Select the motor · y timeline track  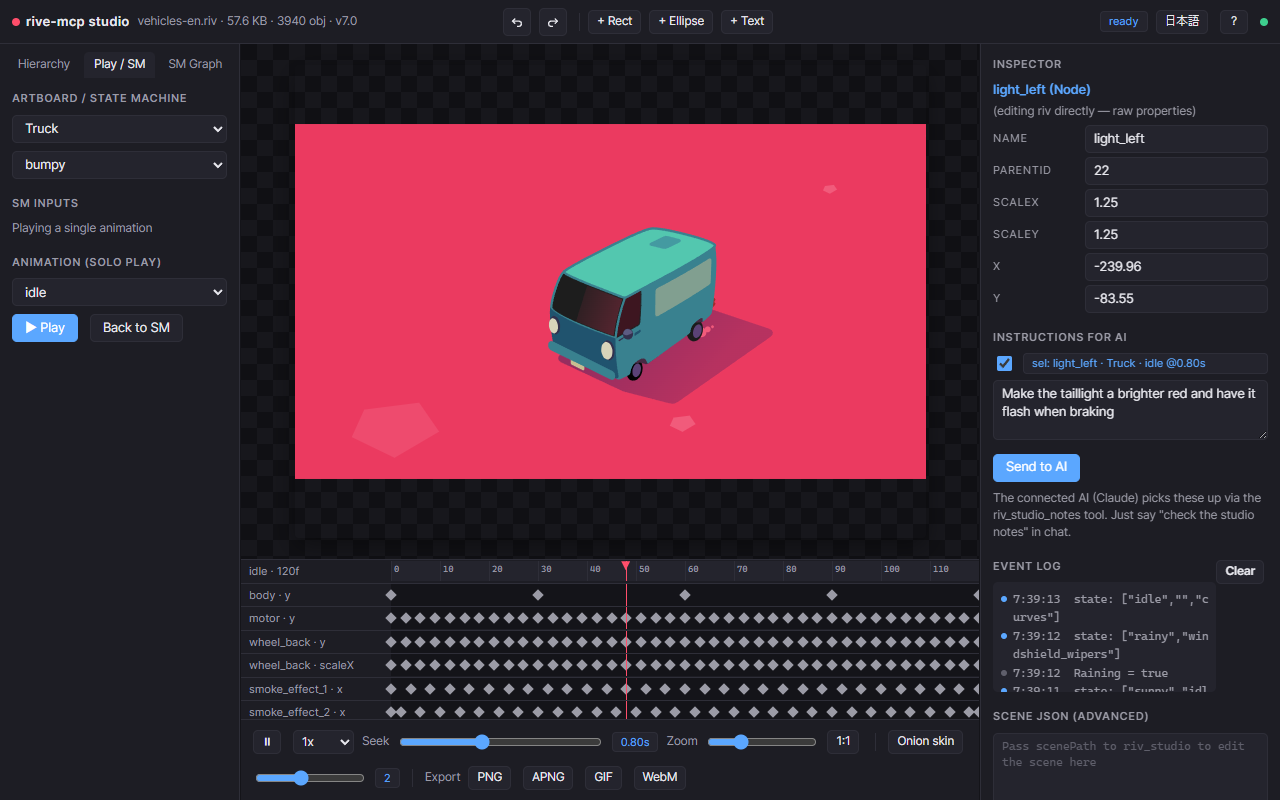point(610,618)
